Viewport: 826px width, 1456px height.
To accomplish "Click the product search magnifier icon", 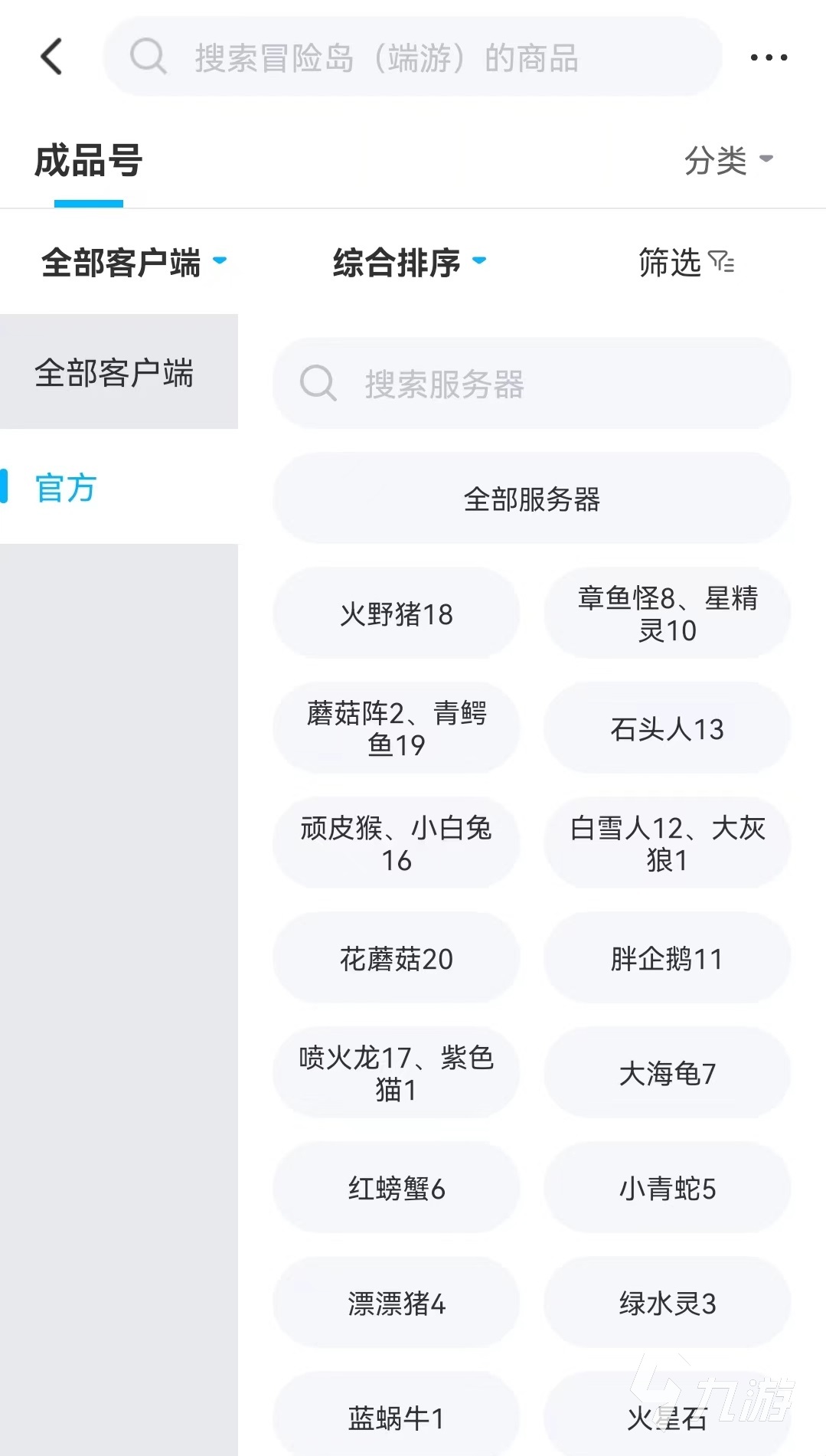I will [x=148, y=57].
